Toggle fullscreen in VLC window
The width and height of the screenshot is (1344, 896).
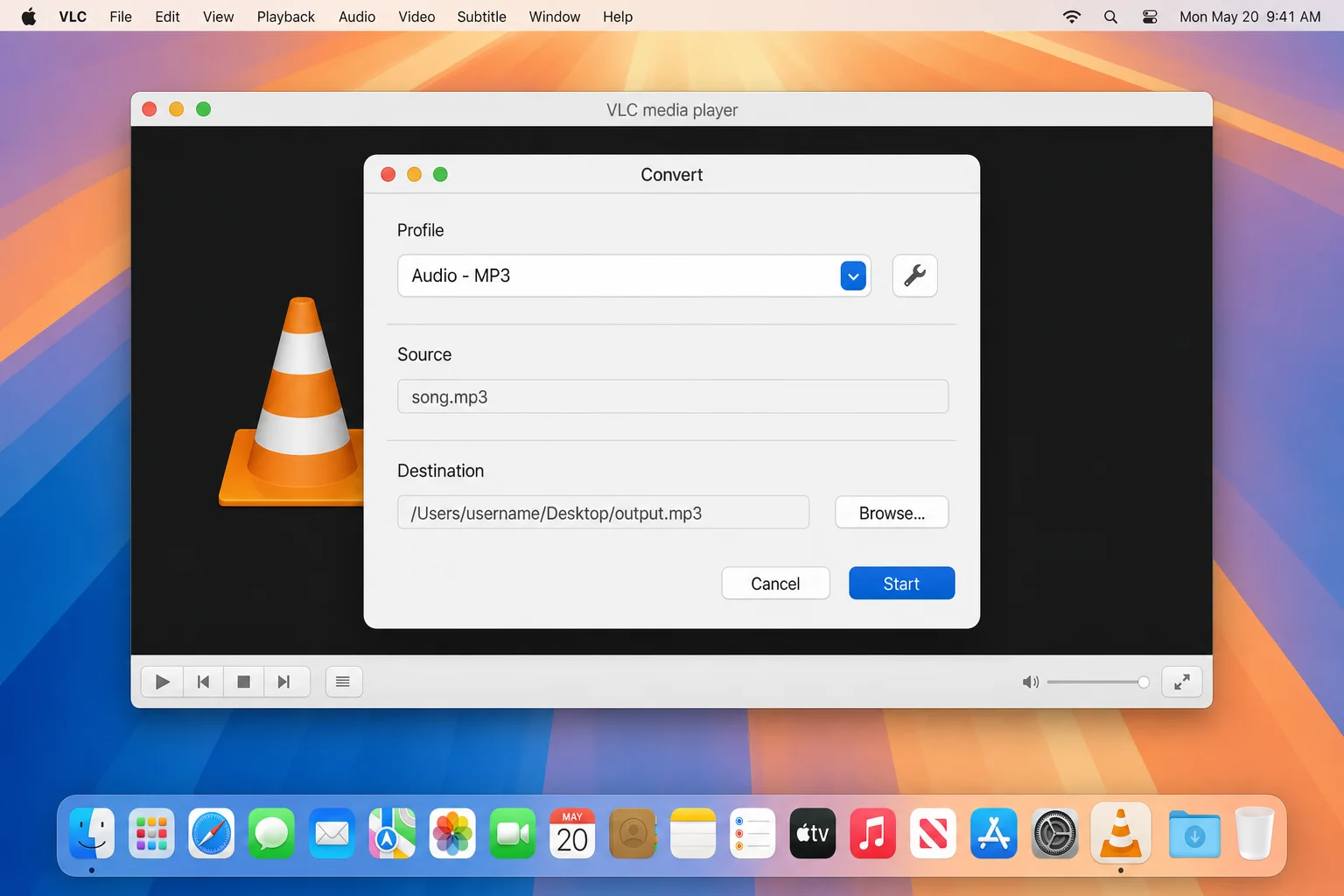coord(1181,682)
